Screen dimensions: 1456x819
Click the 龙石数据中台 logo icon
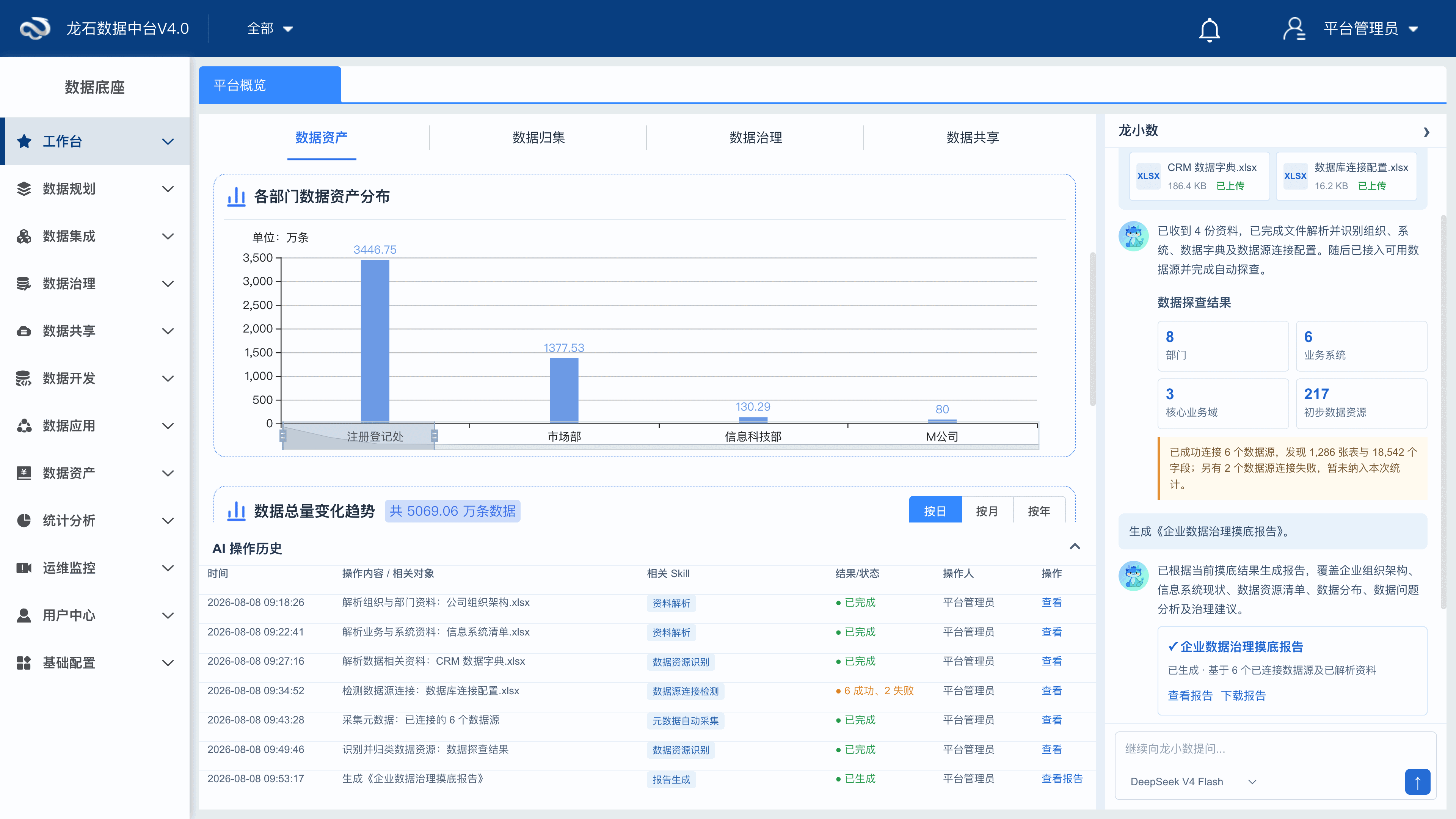pyautogui.click(x=35, y=28)
